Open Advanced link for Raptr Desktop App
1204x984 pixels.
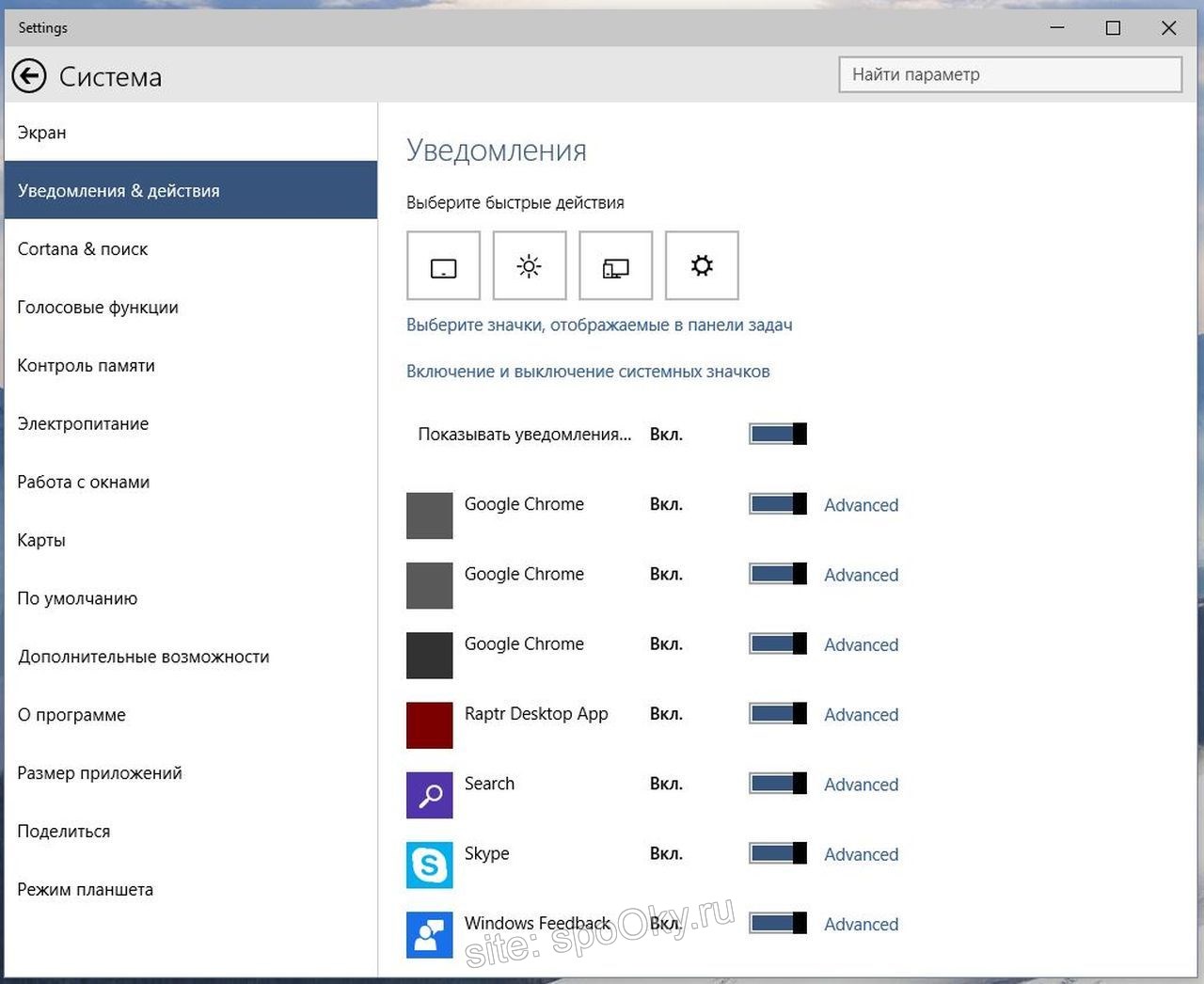click(861, 715)
